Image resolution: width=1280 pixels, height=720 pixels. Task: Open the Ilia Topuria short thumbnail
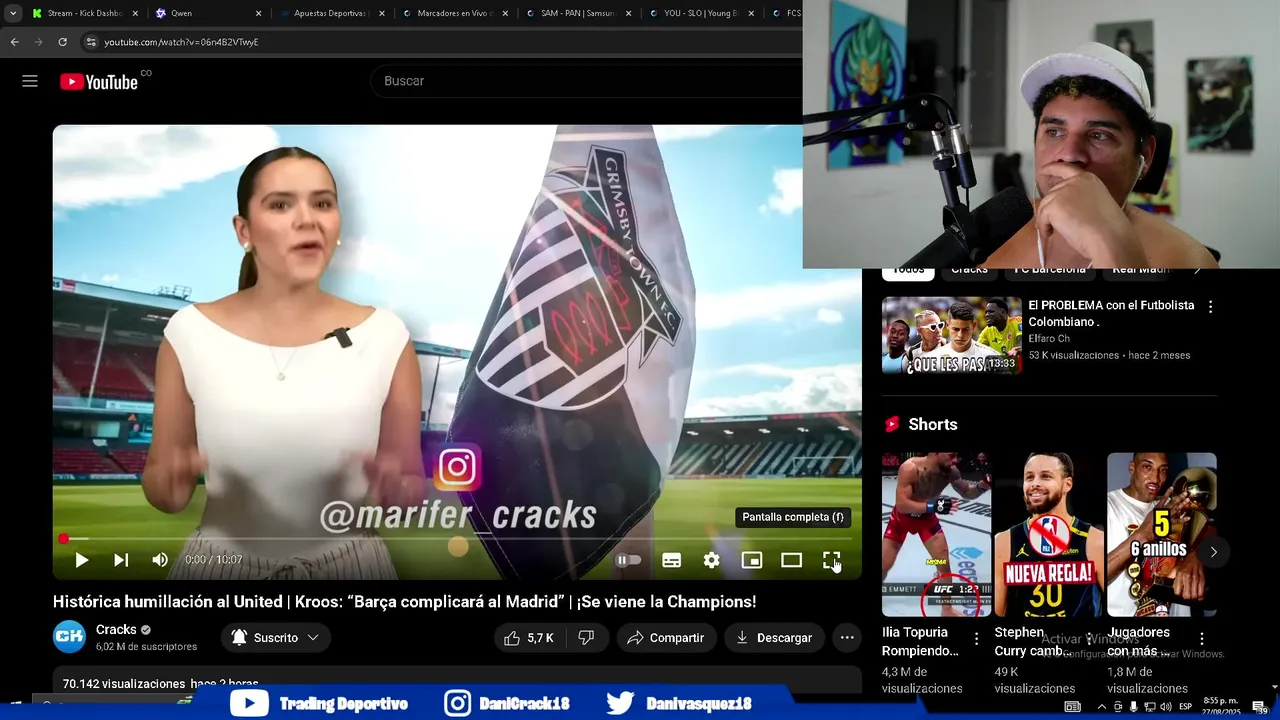[936, 534]
